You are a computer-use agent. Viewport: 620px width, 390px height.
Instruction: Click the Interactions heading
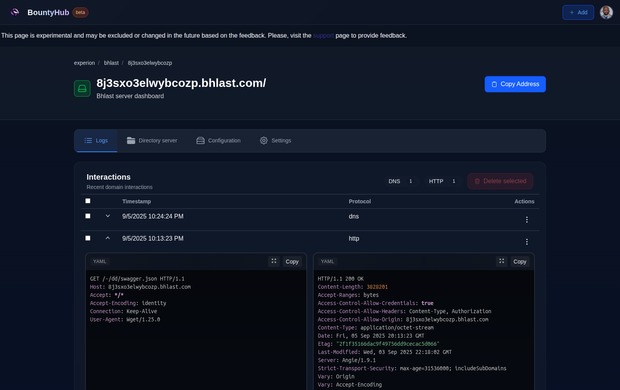click(x=108, y=177)
